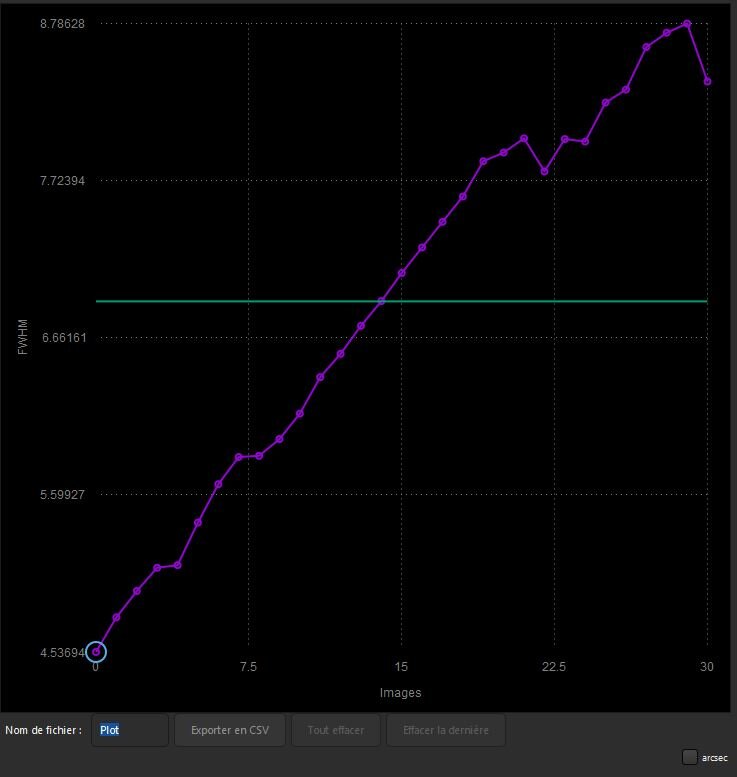This screenshot has height=777, width=737.
Task: Click the 7.5 x-axis tick label
Action: tap(248, 666)
